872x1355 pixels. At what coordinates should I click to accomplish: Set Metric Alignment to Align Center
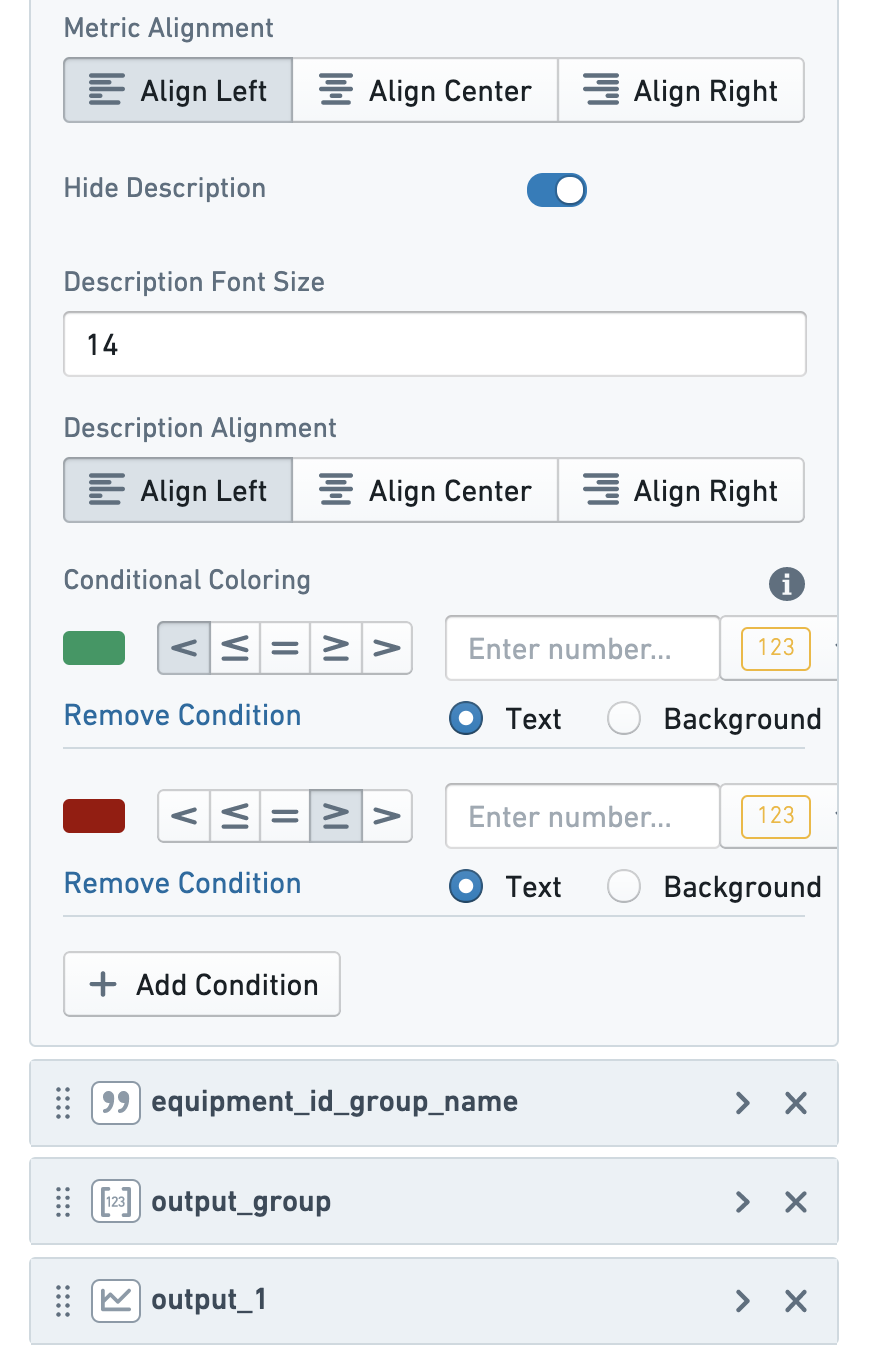pyautogui.click(x=425, y=91)
